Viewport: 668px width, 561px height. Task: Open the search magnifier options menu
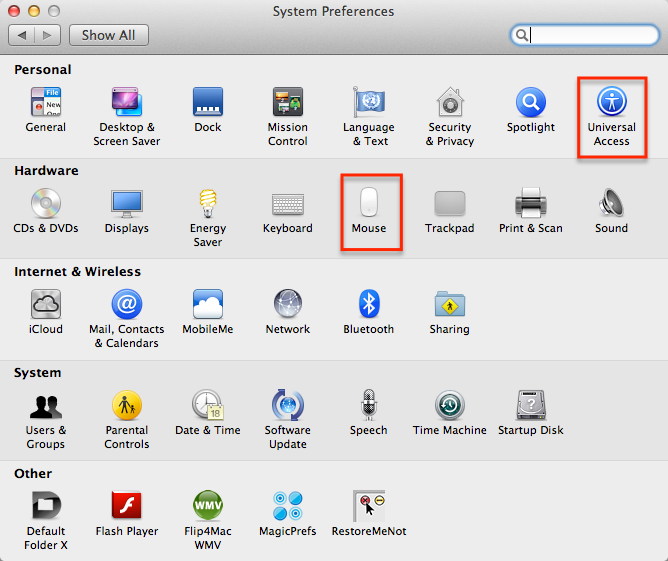pos(521,35)
